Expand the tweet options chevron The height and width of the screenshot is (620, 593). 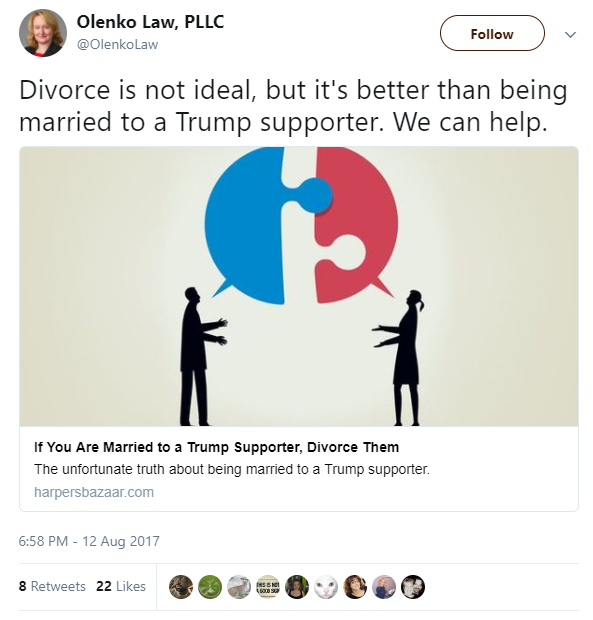(570, 35)
